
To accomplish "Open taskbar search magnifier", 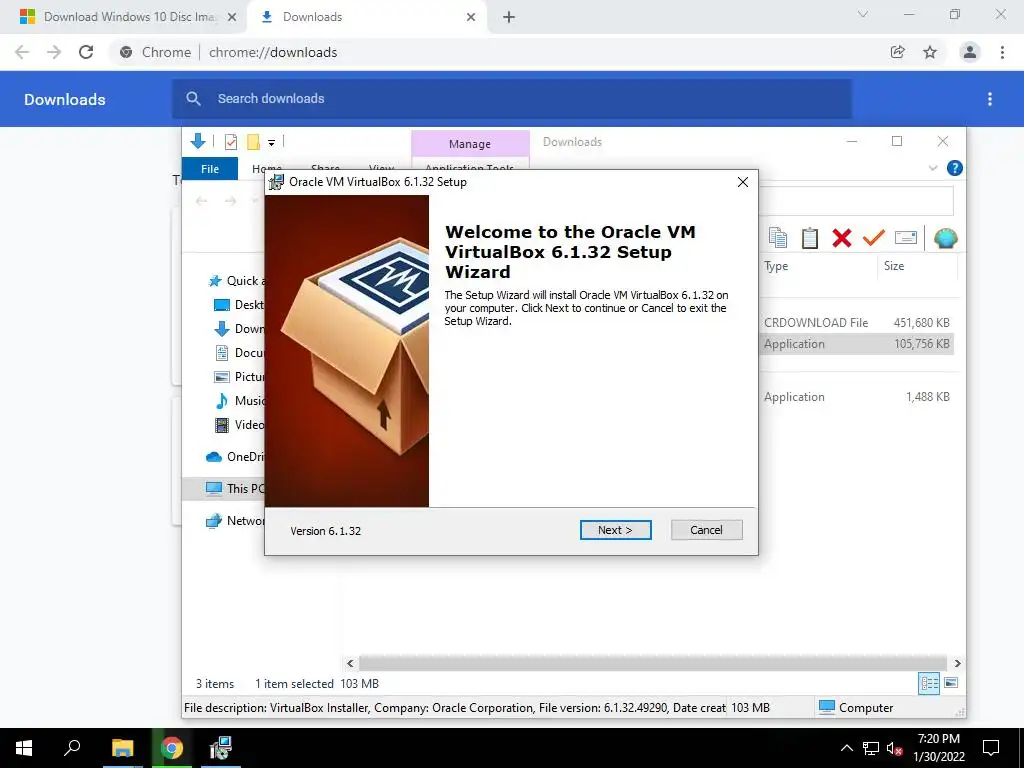I will tap(72, 748).
